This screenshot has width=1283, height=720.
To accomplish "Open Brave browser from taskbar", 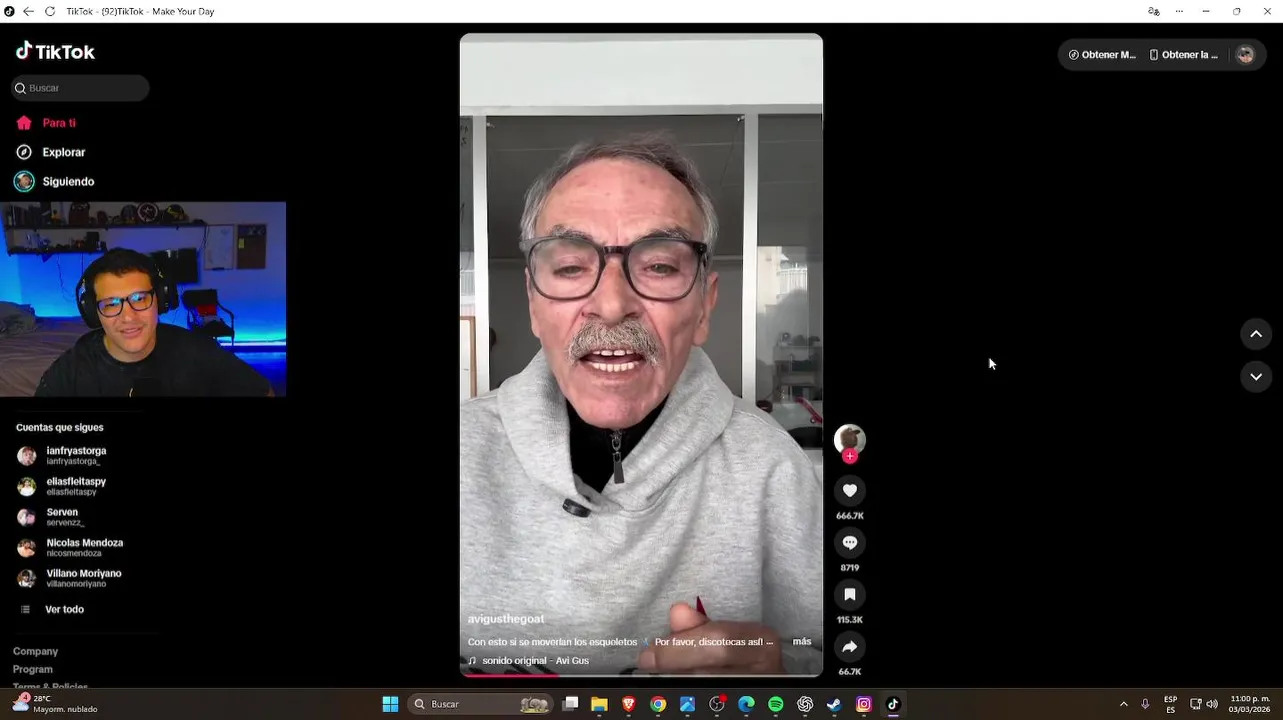I will 628,704.
